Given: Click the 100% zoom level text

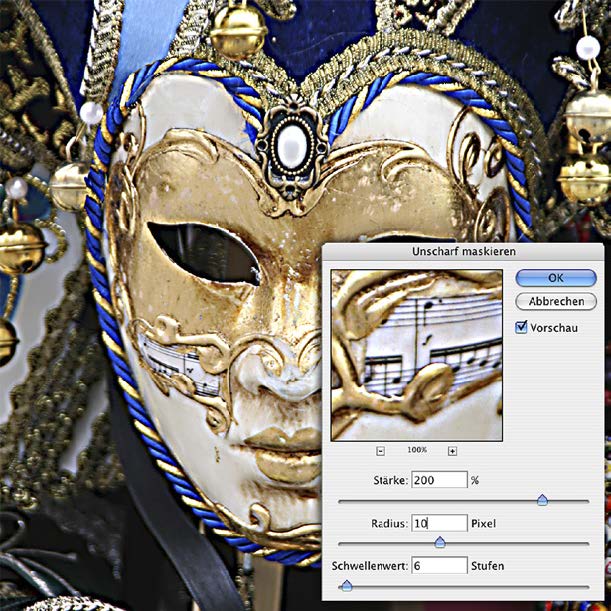Looking at the screenshot, I should (417, 450).
